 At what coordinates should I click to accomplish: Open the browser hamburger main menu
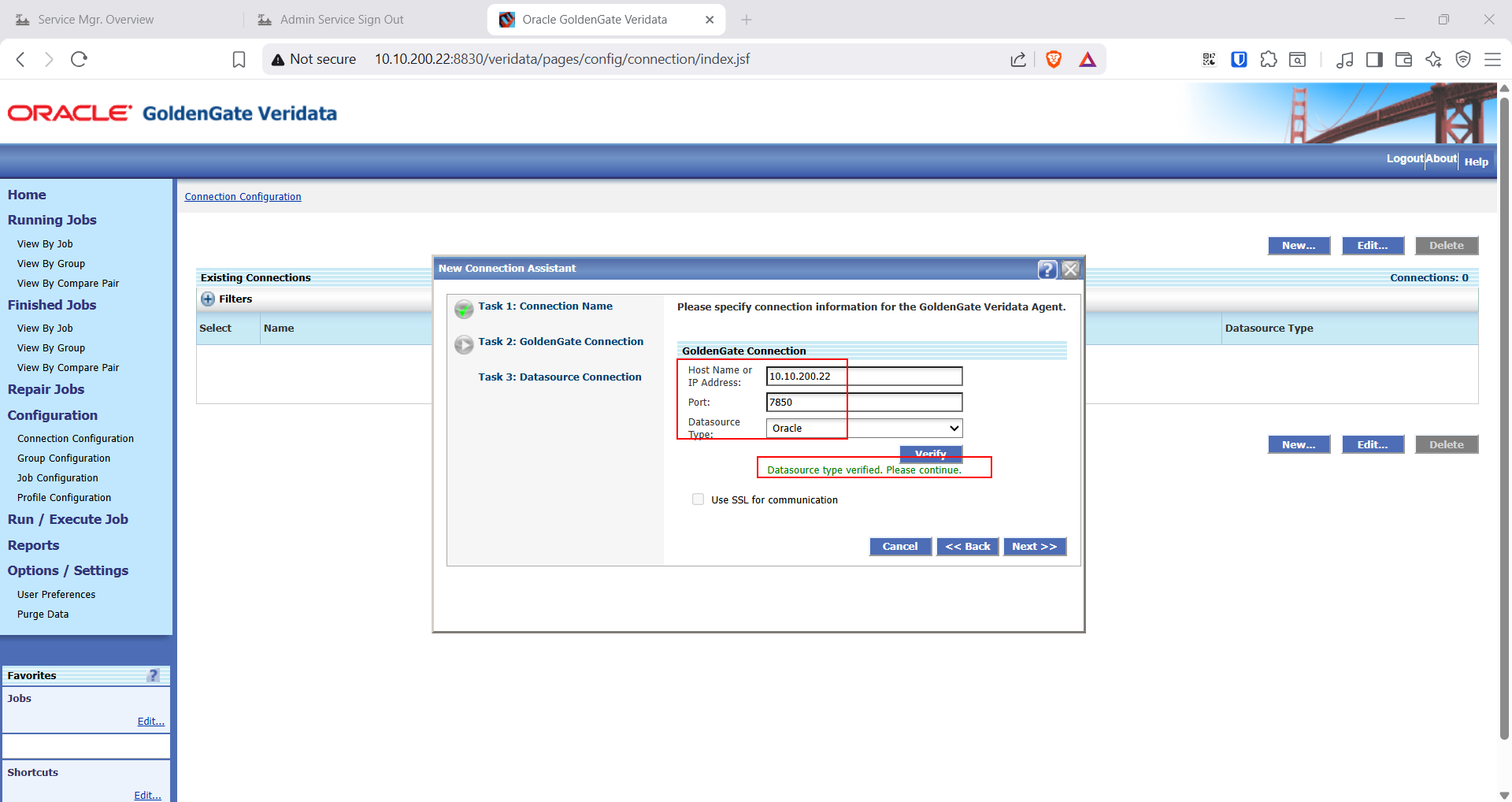(1492, 59)
